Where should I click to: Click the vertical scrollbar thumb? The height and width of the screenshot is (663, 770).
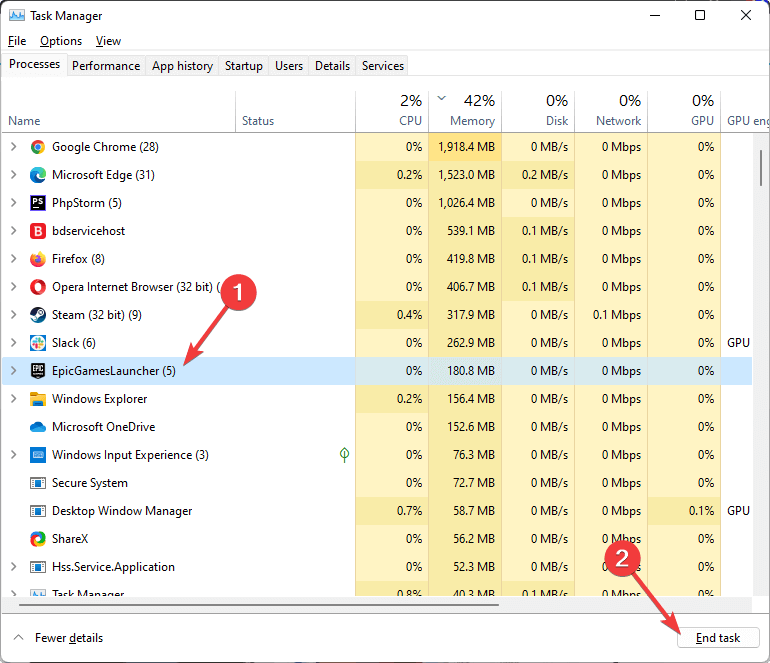pos(761,167)
